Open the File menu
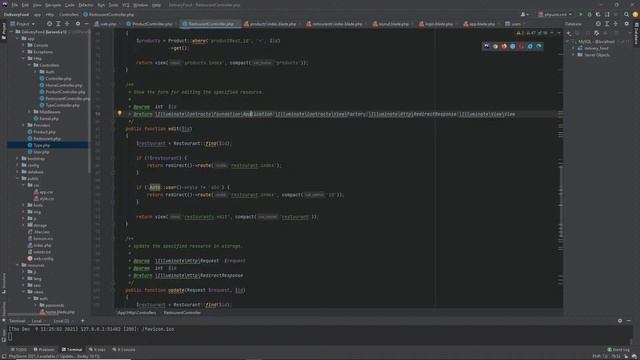This screenshot has height=360, width=640. pos(14,5)
